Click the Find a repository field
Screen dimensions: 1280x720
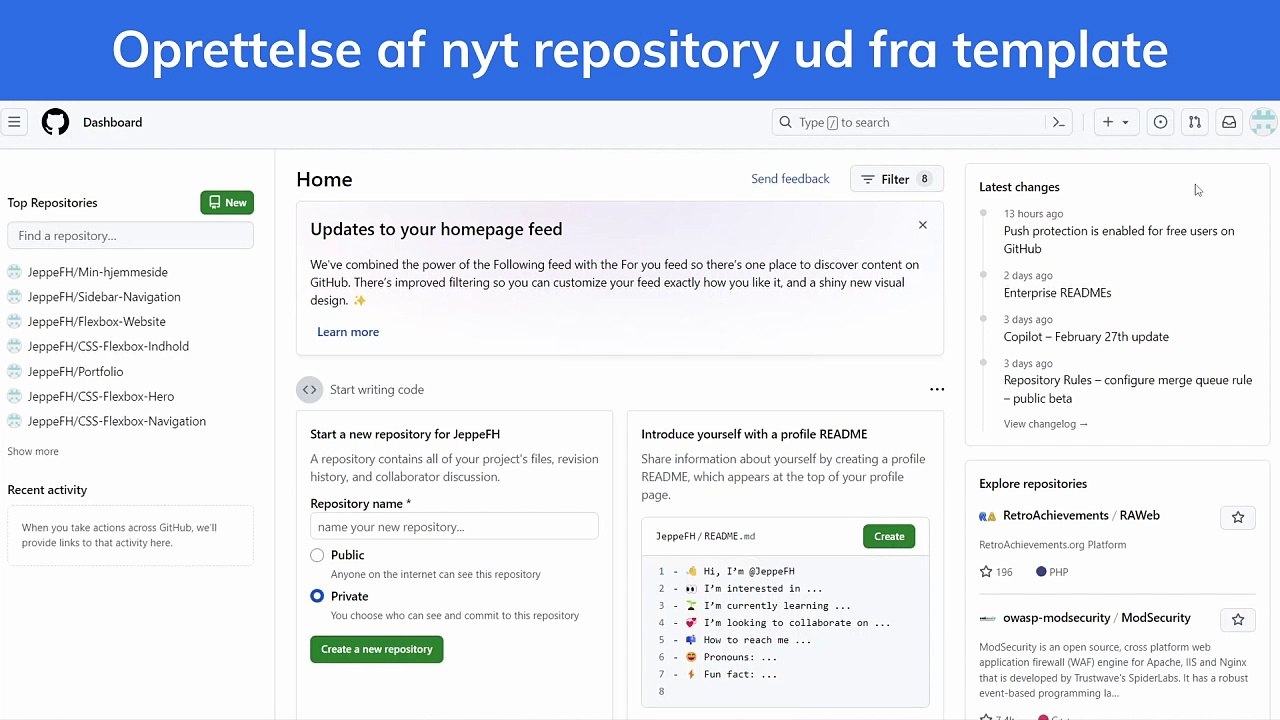pos(130,236)
